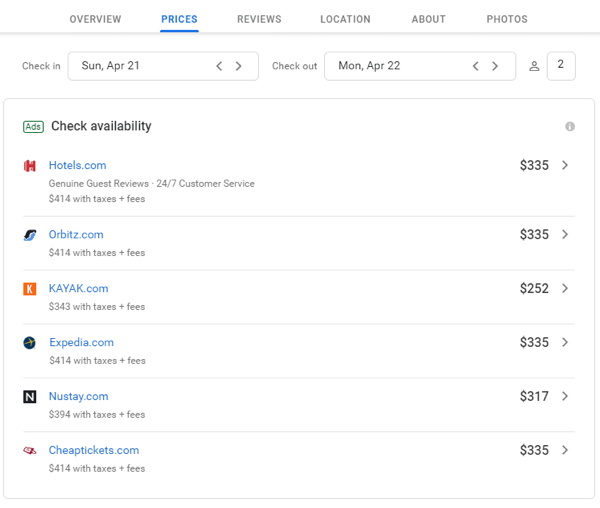
Task: Expand the Hotels.com $335 offer chevron
Action: point(565,165)
